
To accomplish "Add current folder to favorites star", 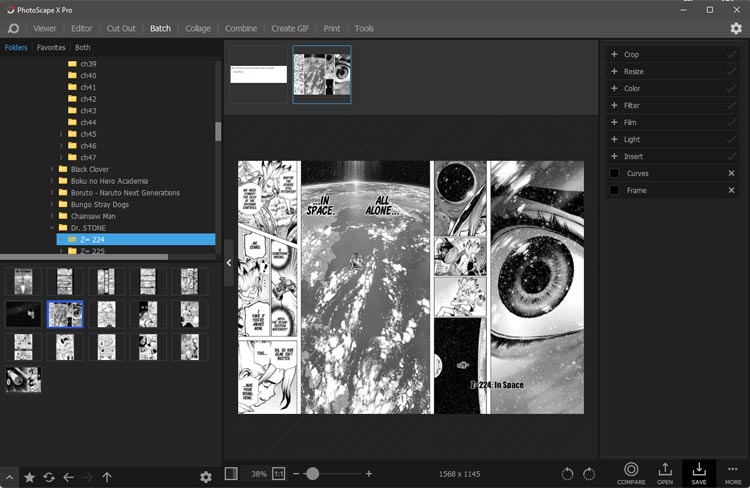I will coord(29,477).
